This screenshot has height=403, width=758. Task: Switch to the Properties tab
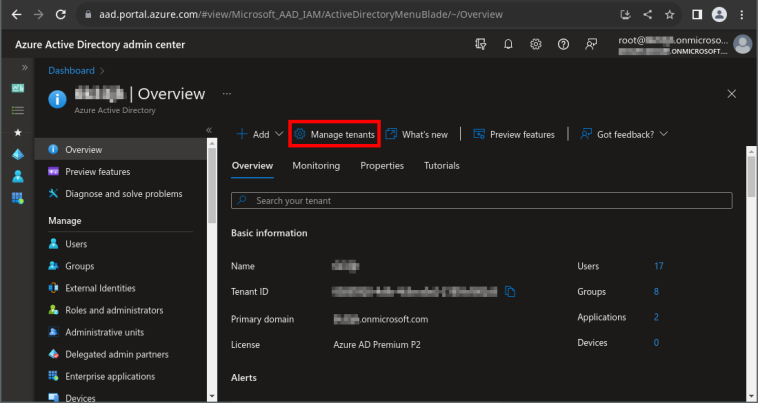pyautogui.click(x=382, y=165)
